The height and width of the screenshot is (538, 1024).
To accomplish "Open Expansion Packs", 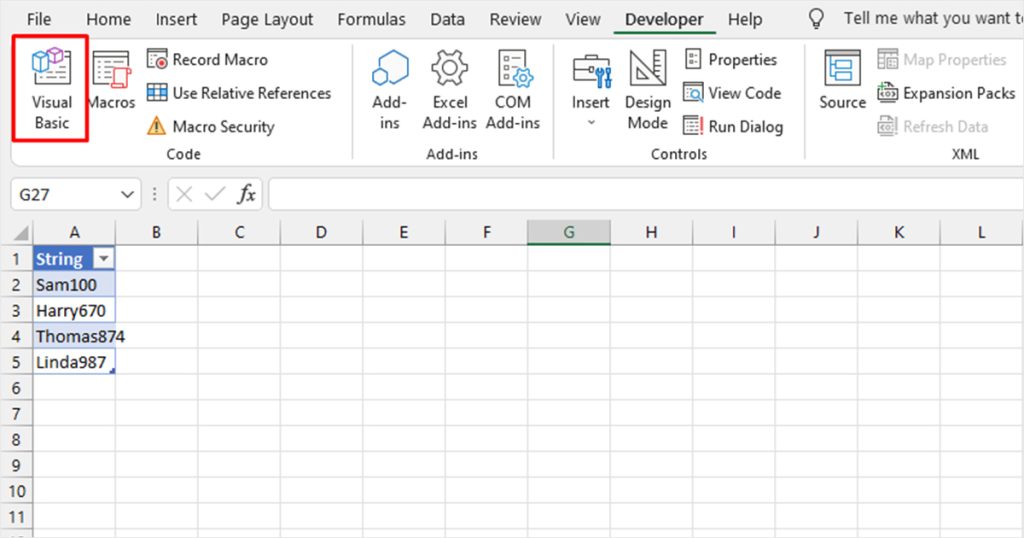I will pos(946,93).
